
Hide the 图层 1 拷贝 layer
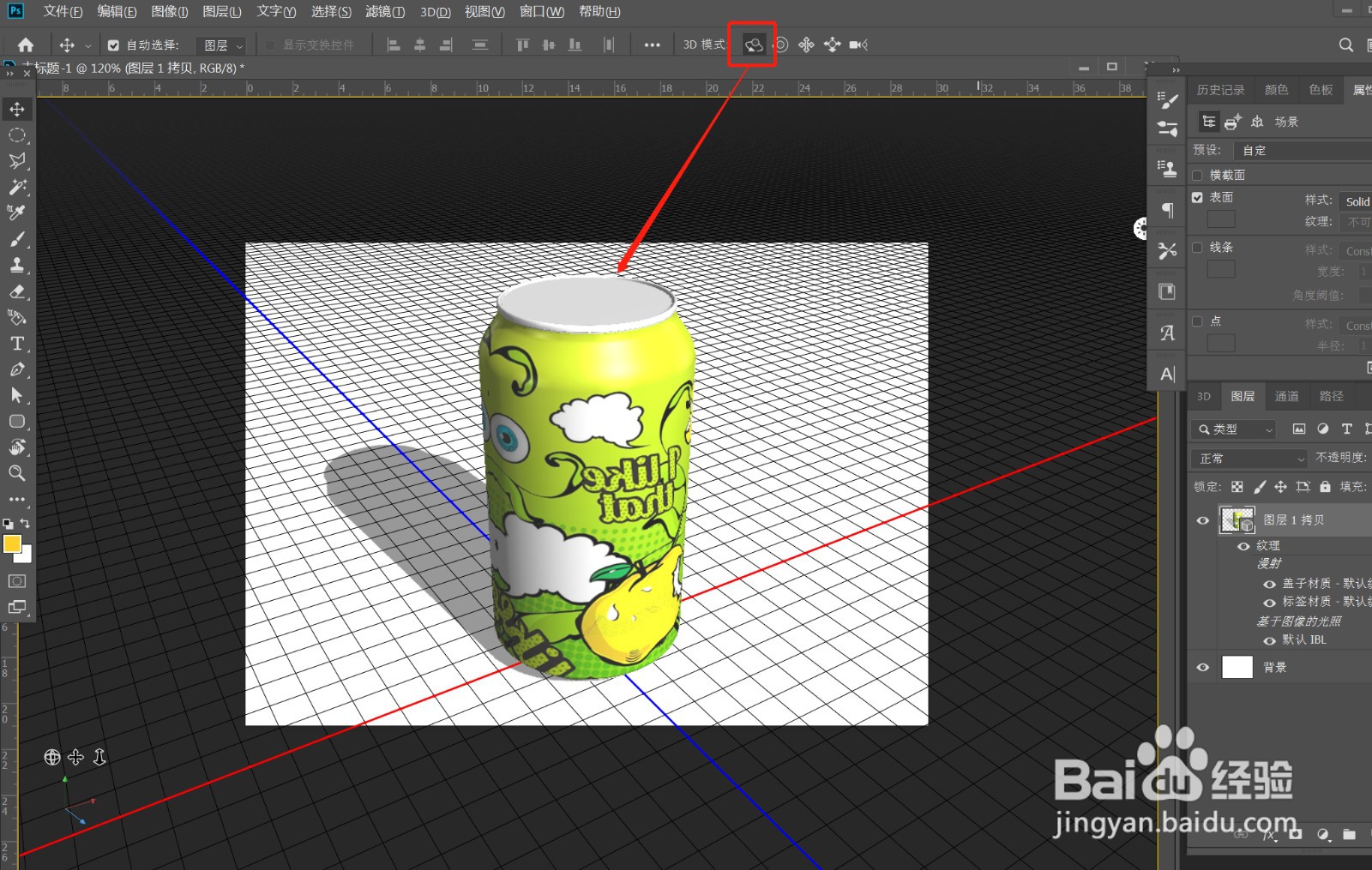[x=1202, y=520]
